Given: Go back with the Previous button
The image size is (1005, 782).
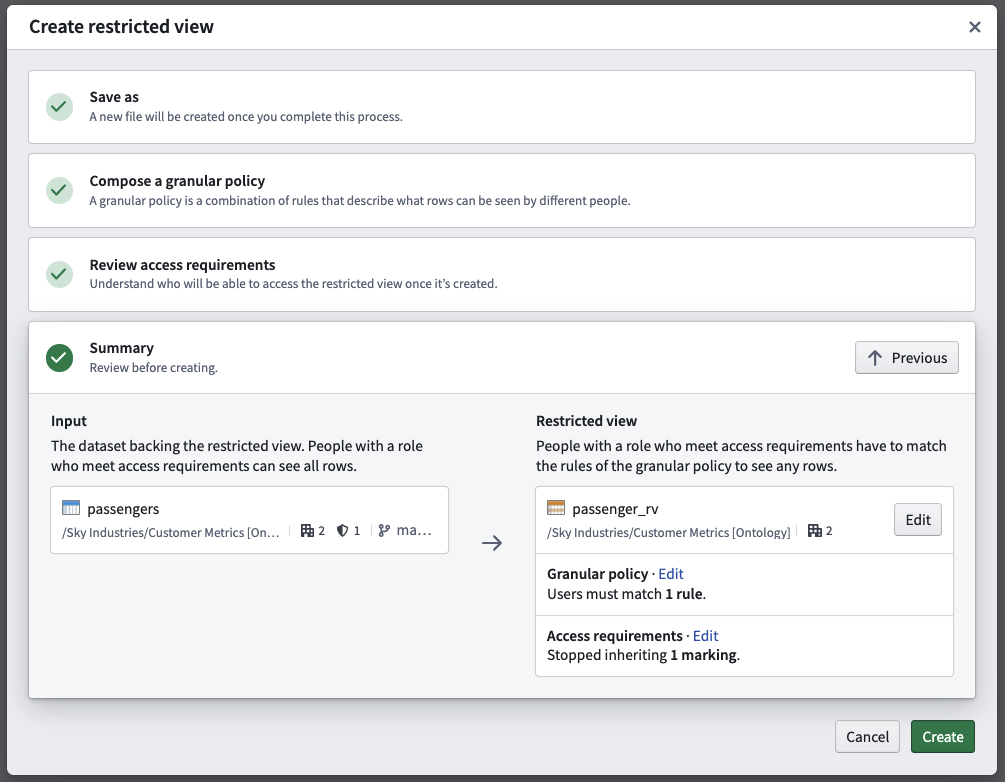Looking at the screenshot, I should pyautogui.click(x=906, y=358).
